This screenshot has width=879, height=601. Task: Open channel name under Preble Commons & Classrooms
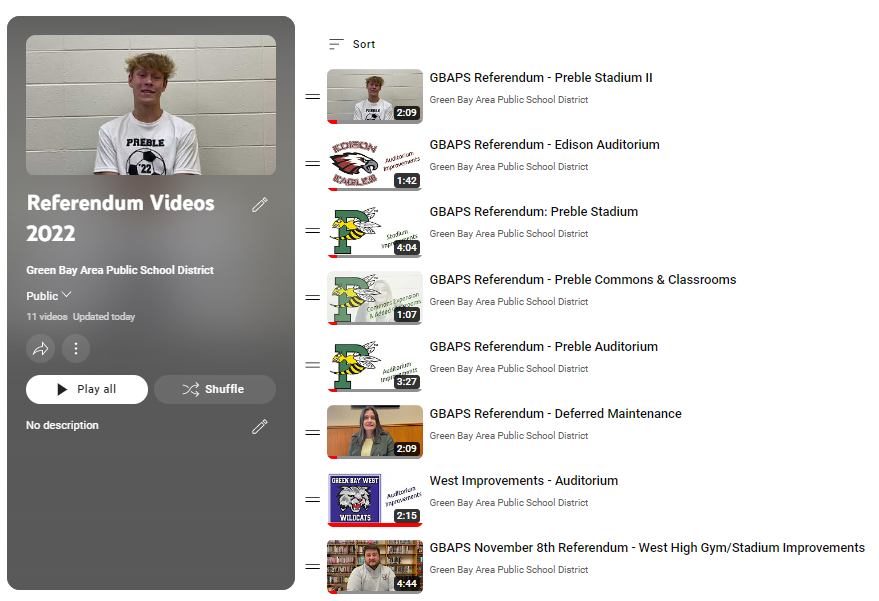(508, 302)
